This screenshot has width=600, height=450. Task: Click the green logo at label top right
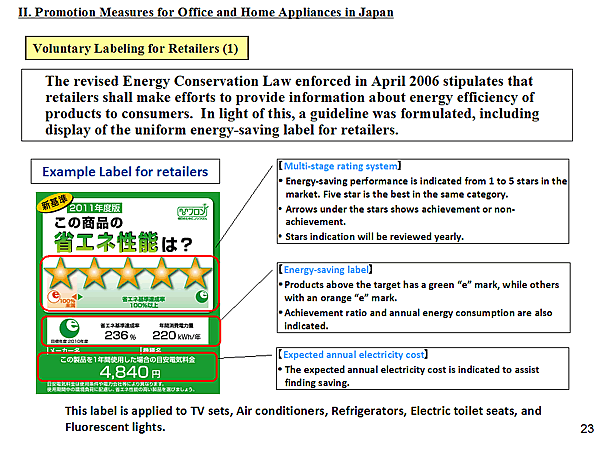(192, 212)
